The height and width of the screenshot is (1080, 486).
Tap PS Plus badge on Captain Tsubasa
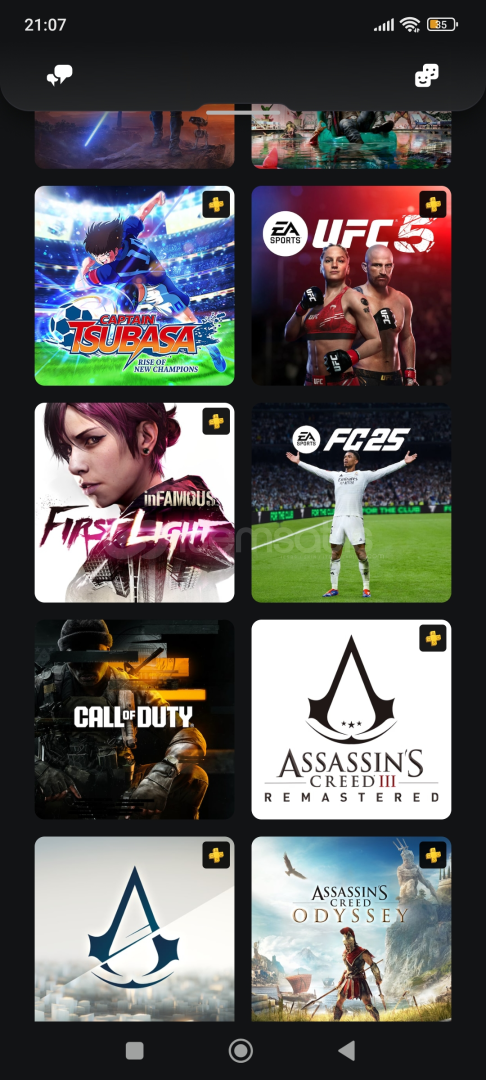216,205
